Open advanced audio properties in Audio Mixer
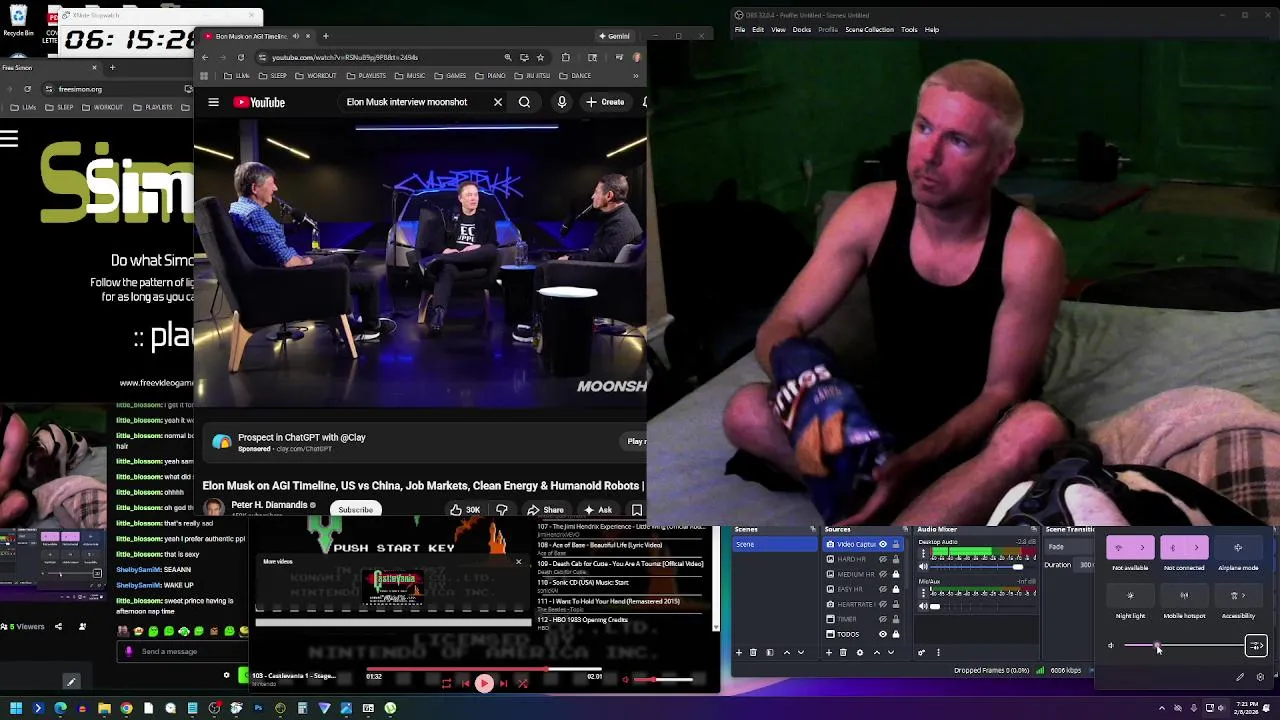 pyautogui.click(x=922, y=652)
